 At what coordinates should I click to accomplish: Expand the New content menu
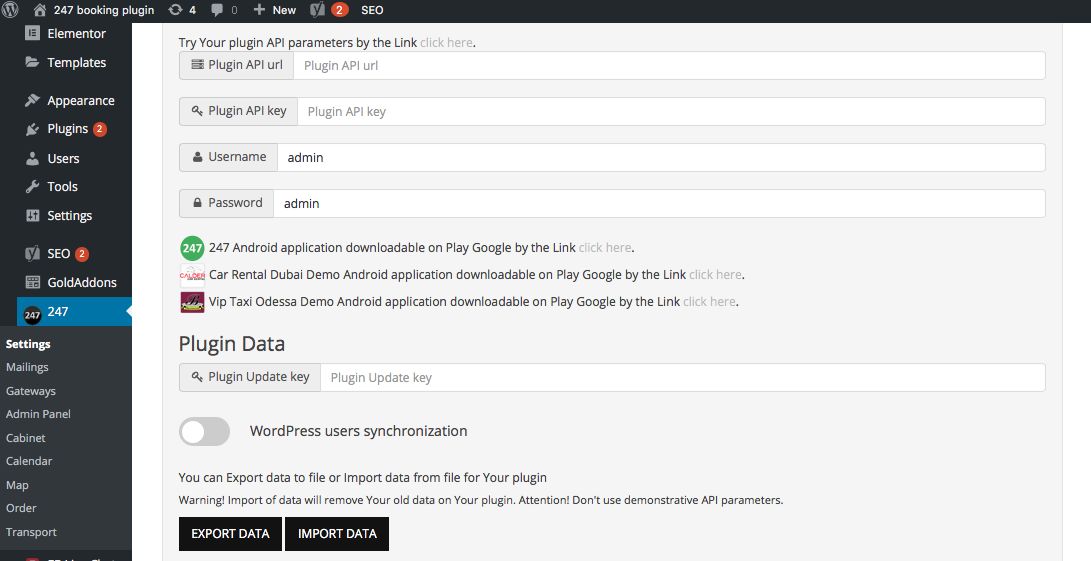coord(275,10)
